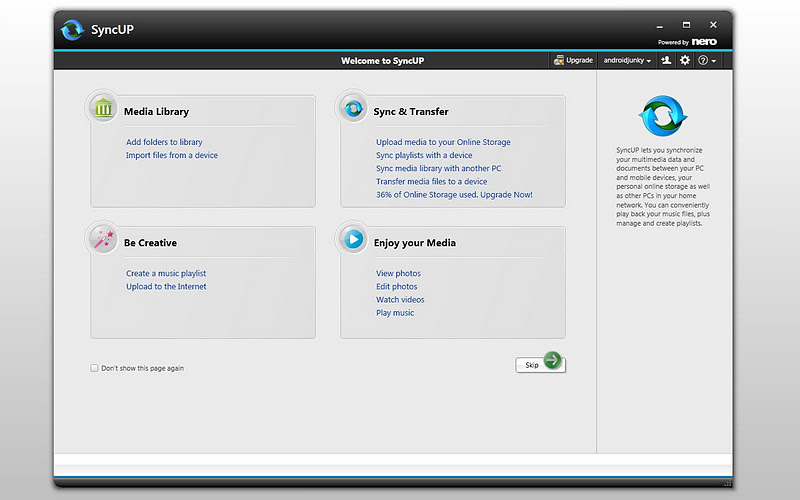Enable Don't show this page again
This screenshot has height=500, width=800.
pyautogui.click(x=95, y=368)
